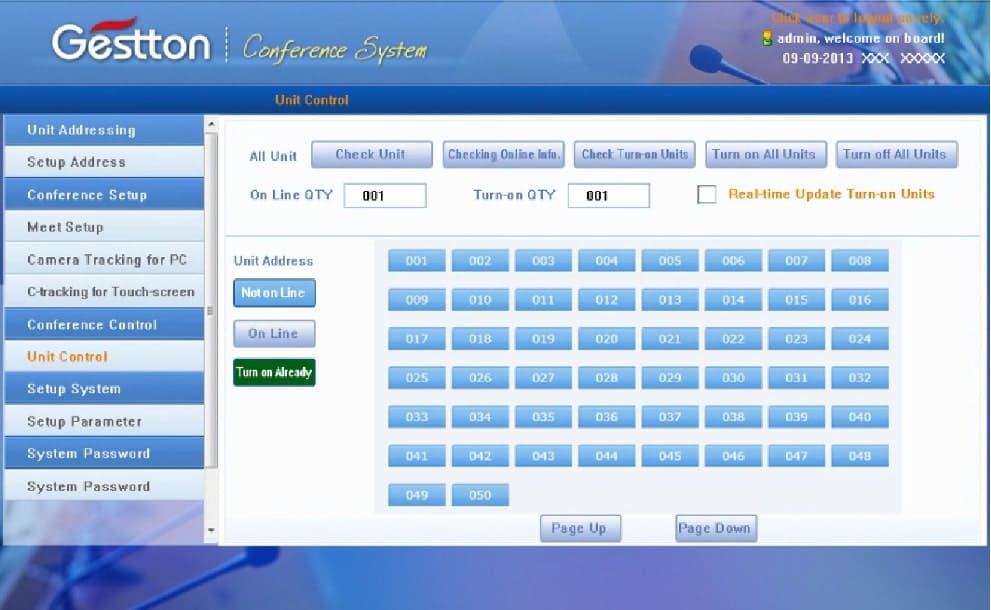Viewport: 991px width, 610px height.
Task: Select unit address 024
Action: pos(860,339)
